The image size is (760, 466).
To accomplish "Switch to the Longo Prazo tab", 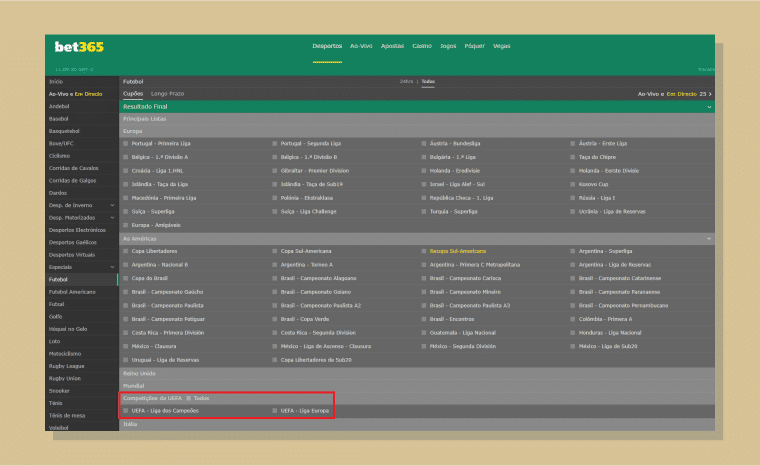I will coord(167,94).
